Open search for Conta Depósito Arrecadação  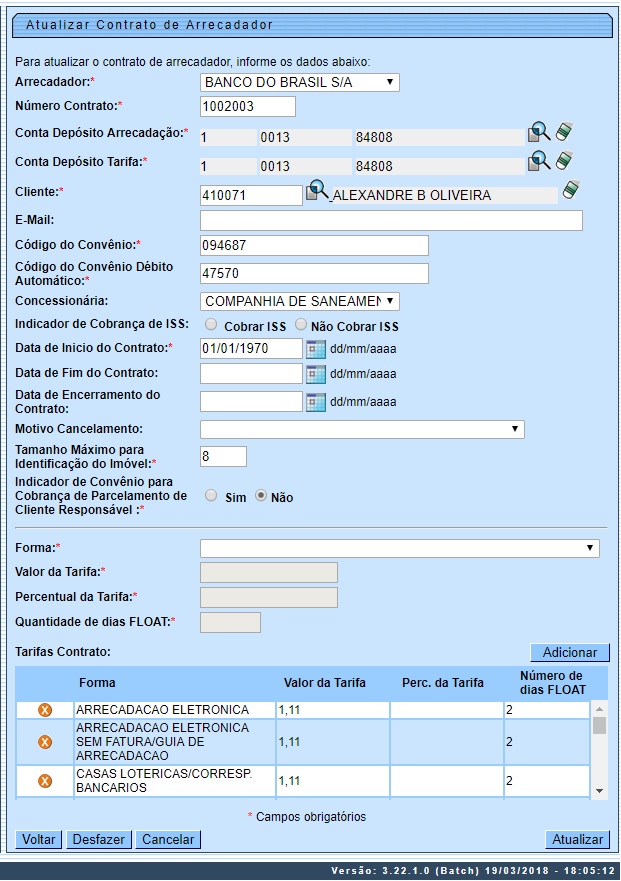tap(539, 133)
